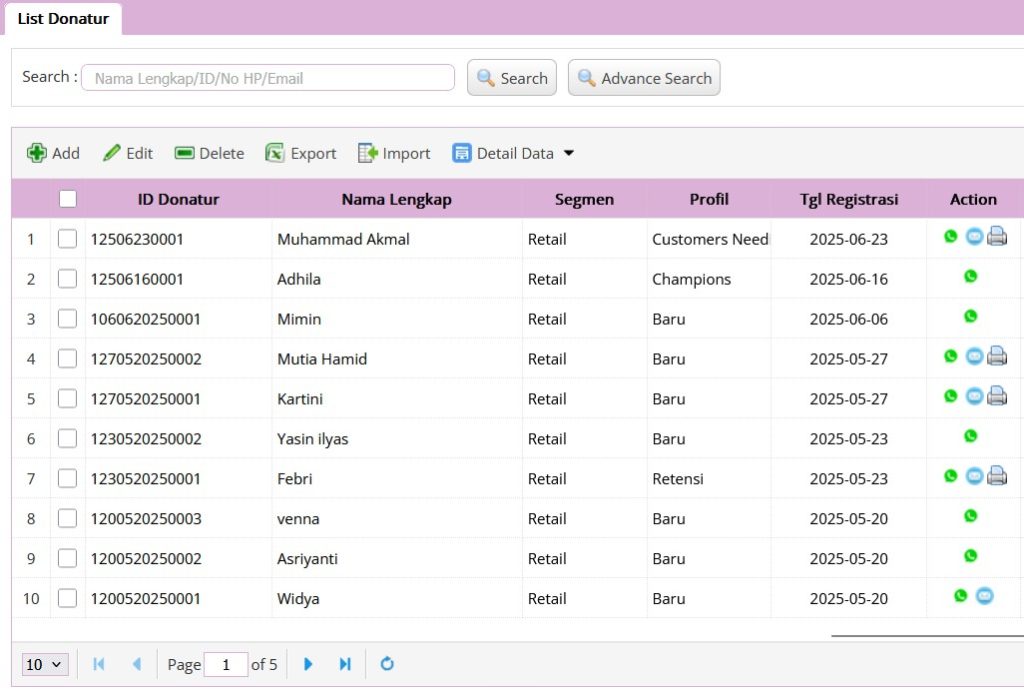Screen dimensions: 1024x692
Task: Click the Export toolbar item
Action: click(301, 153)
